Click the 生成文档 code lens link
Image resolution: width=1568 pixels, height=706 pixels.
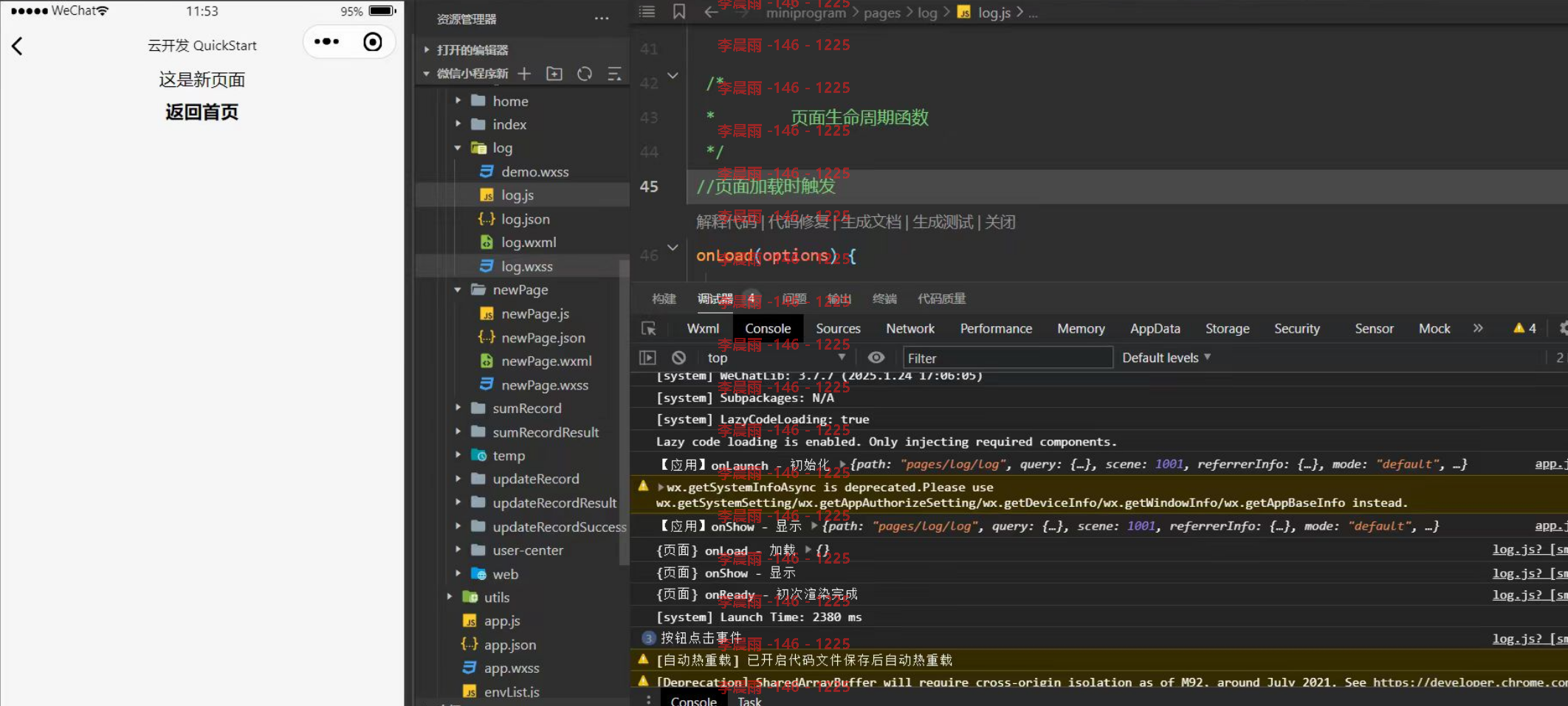tap(870, 222)
